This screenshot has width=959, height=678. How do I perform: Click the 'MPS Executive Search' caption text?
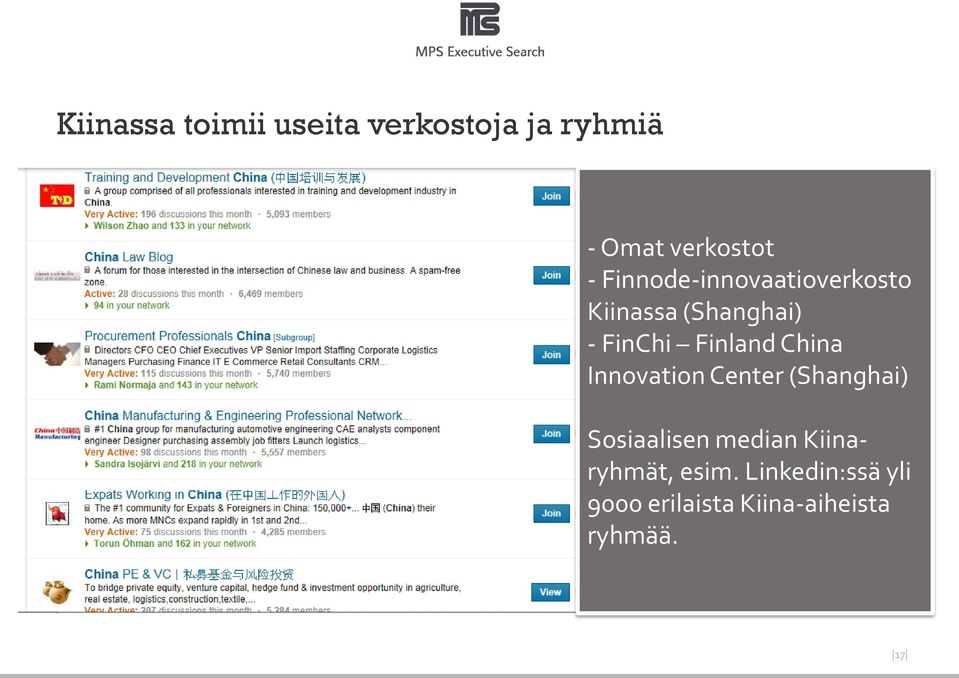click(x=480, y=52)
